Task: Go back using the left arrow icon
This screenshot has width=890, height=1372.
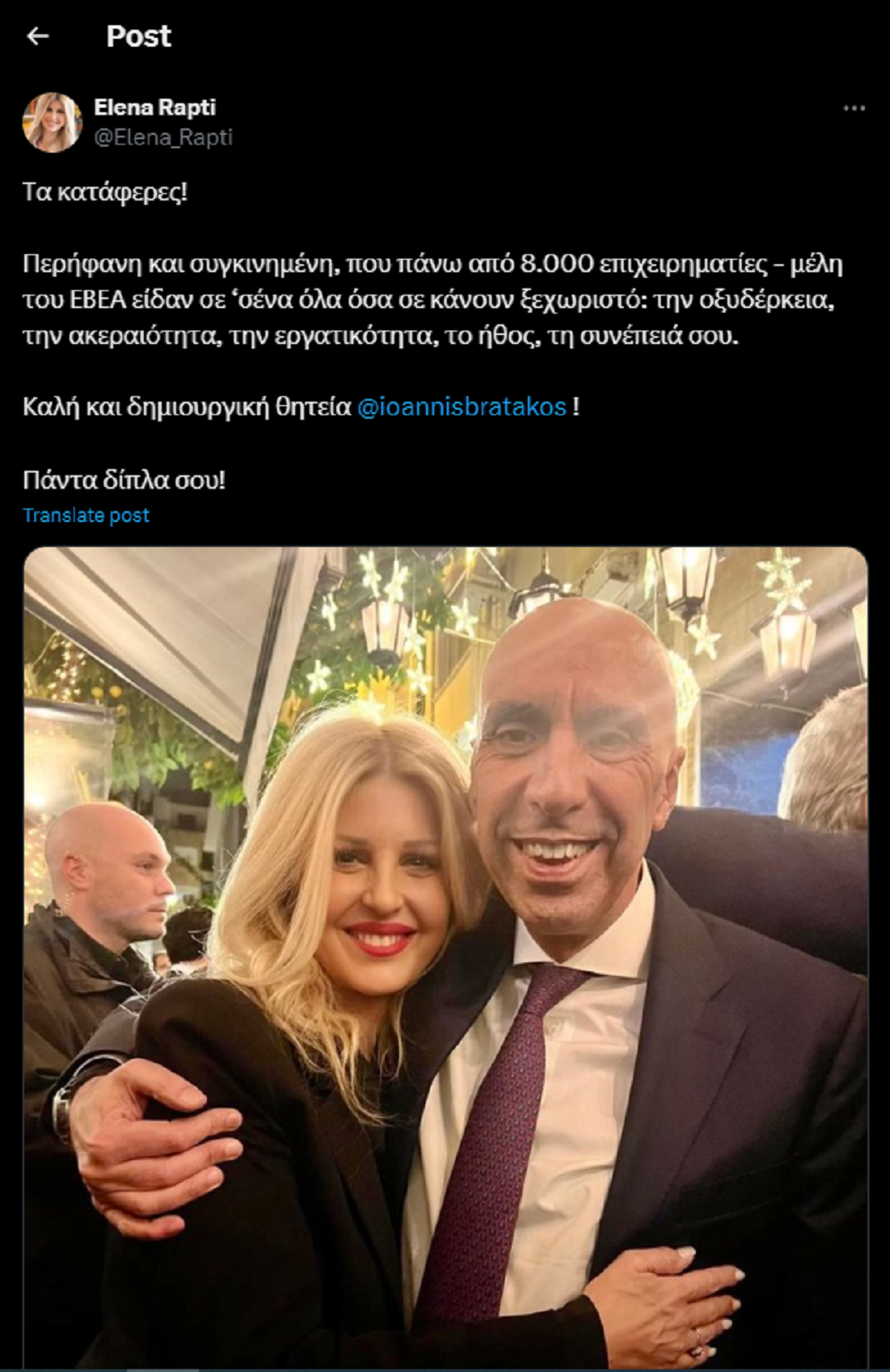Action: point(38,36)
